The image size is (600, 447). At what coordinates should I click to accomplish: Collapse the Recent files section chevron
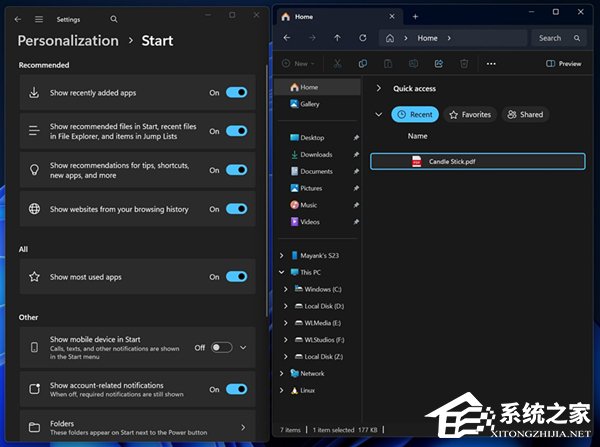[378, 114]
